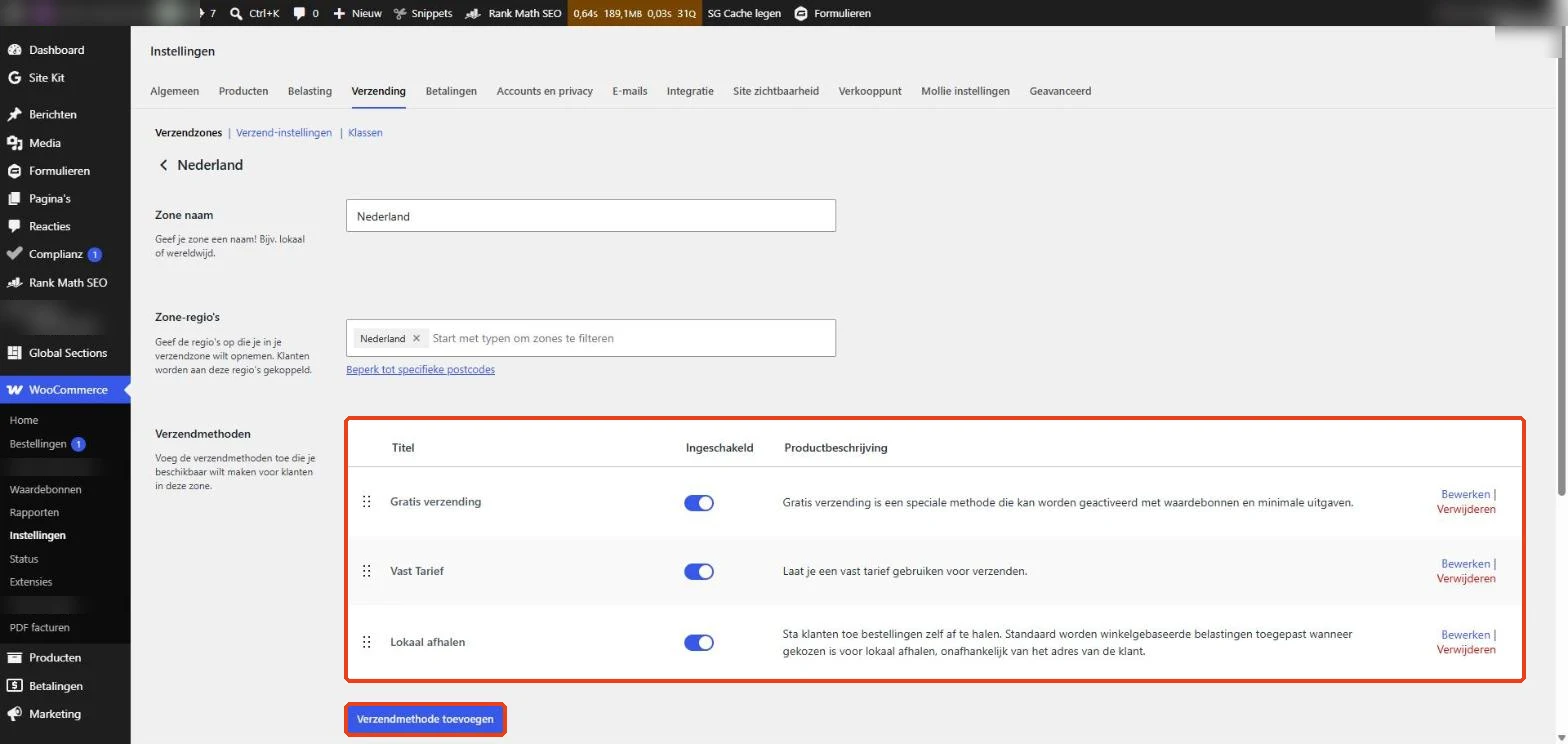The height and width of the screenshot is (744, 1568).
Task: Click Bewerken for Lokaal afhalen
Action: tap(1465, 635)
